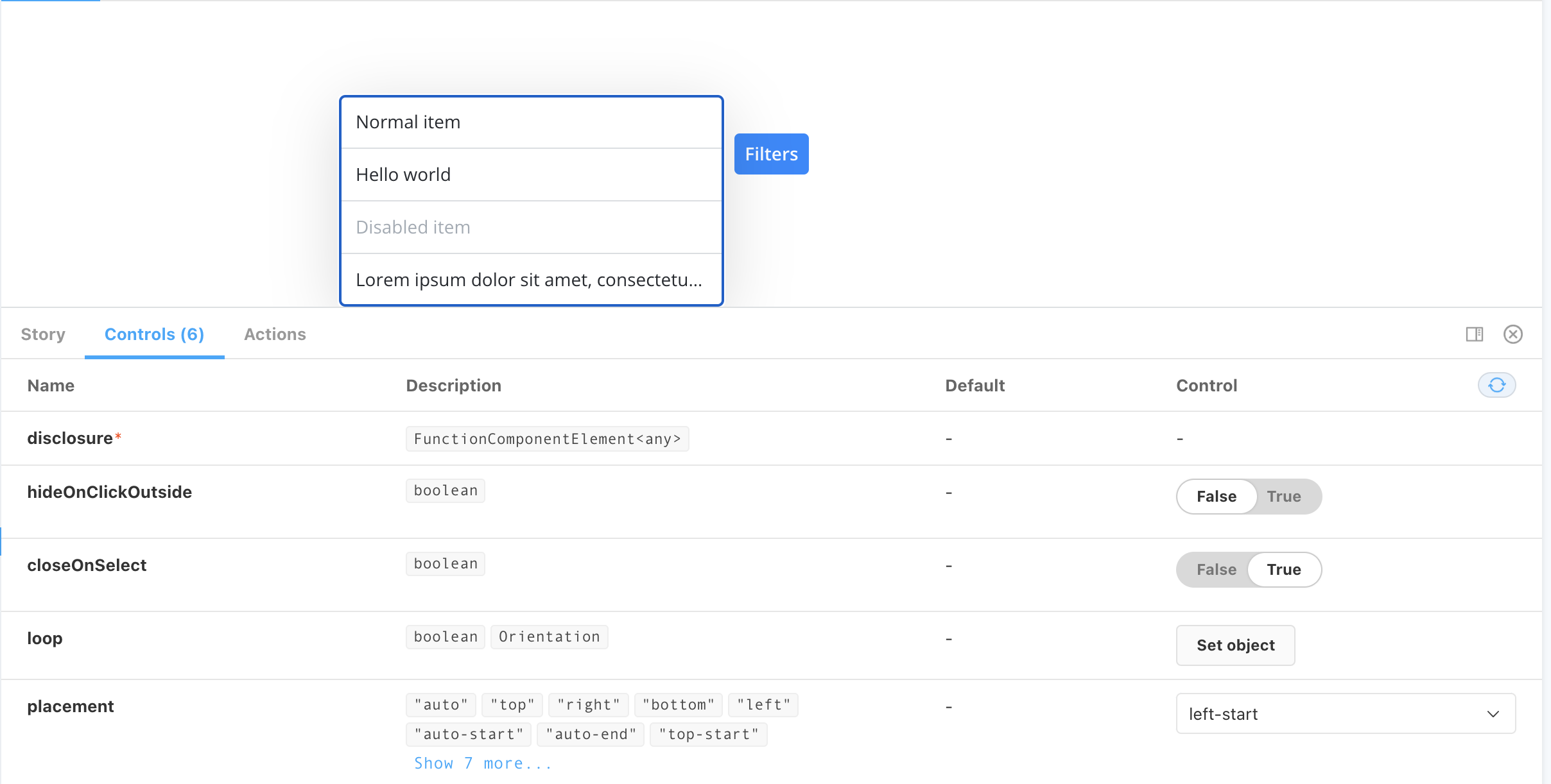1551x784 pixels.
Task: Click the Filters button
Action: pyautogui.click(x=770, y=153)
